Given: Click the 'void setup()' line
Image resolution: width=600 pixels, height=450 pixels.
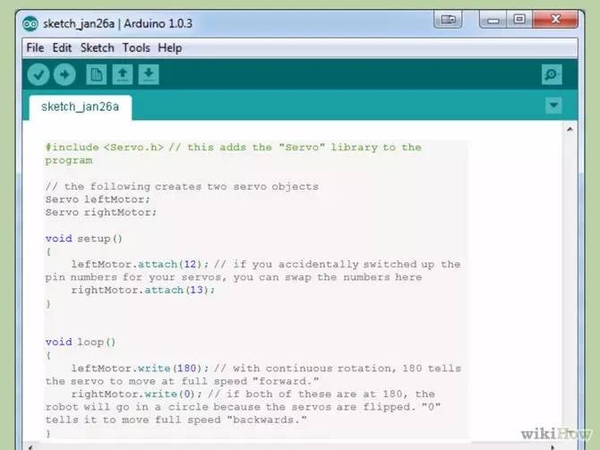Looking at the screenshot, I should (x=84, y=239).
